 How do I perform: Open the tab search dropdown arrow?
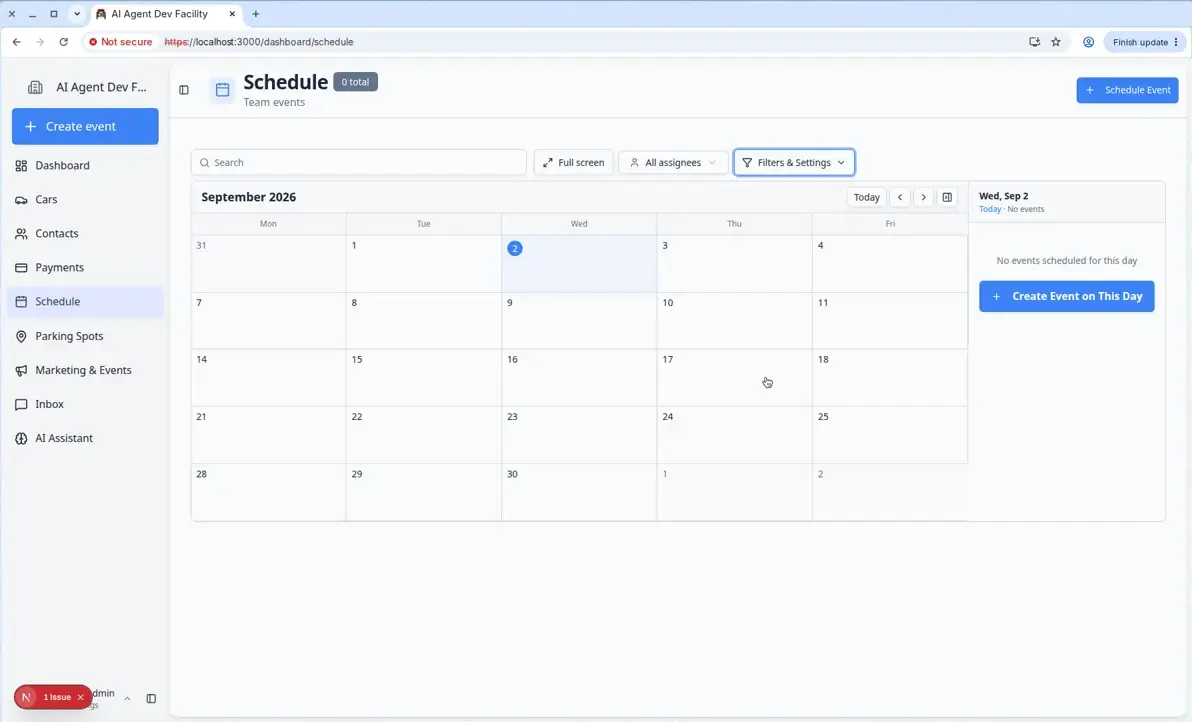click(x=77, y=14)
